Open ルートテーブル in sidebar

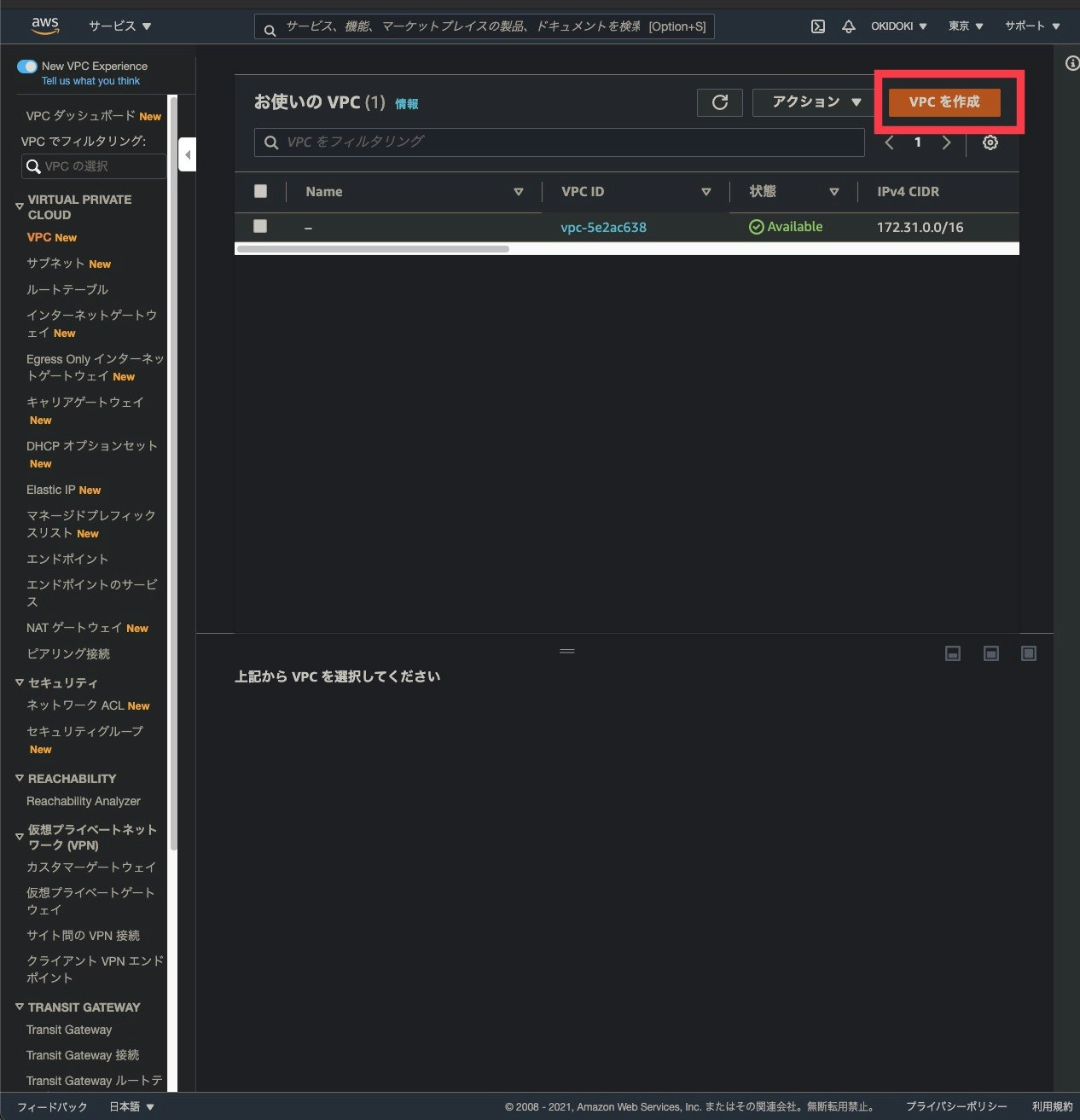click(67, 290)
